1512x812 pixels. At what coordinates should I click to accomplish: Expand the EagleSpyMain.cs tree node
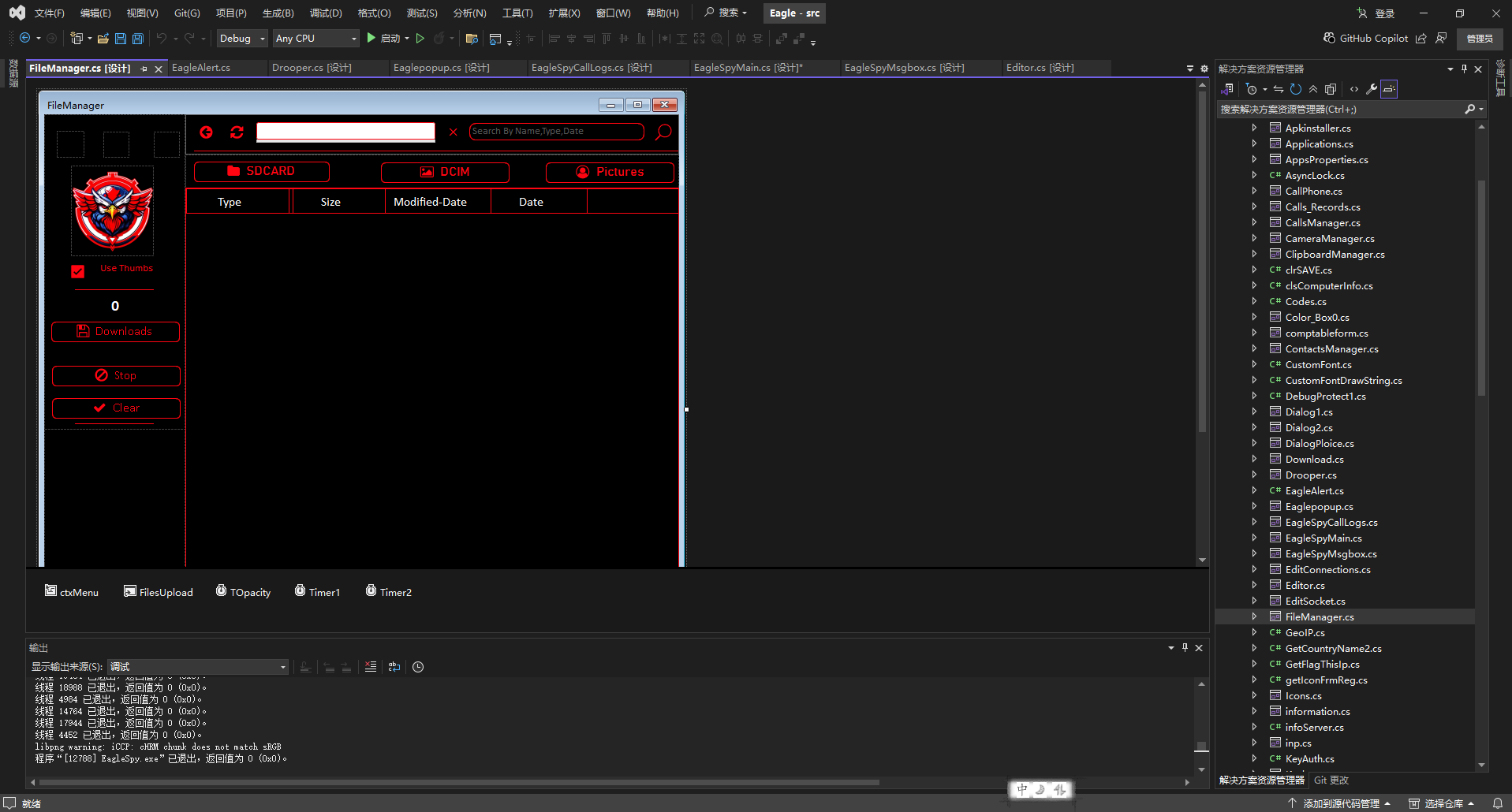click(1254, 538)
